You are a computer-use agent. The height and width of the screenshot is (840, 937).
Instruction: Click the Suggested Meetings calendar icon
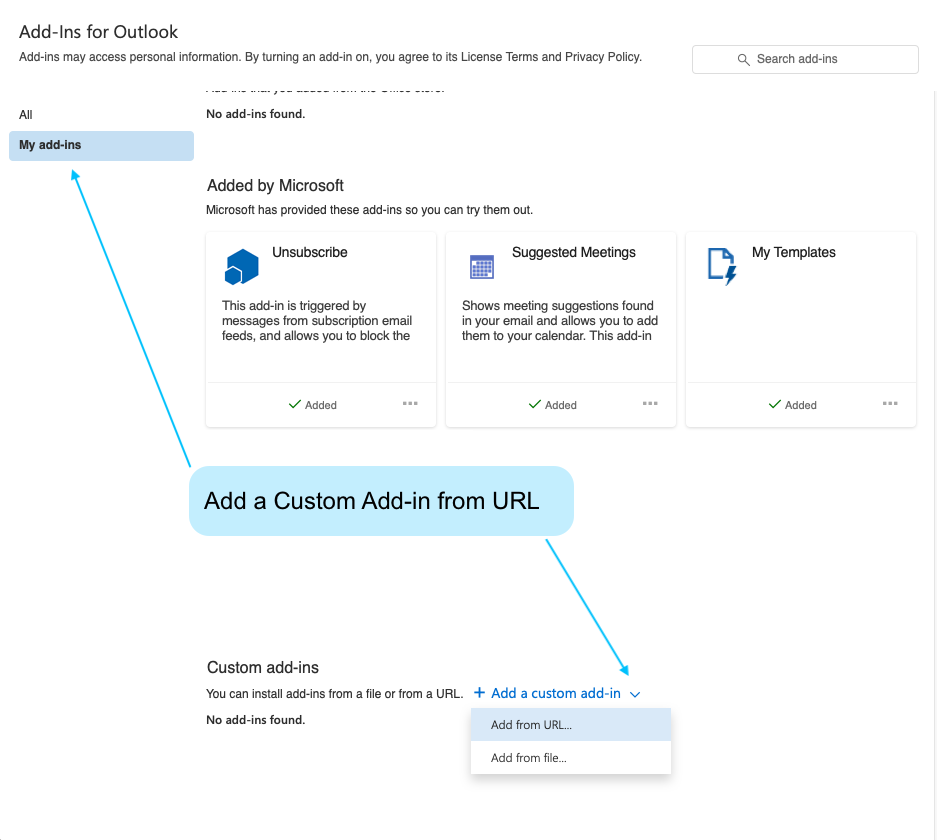pos(482,266)
